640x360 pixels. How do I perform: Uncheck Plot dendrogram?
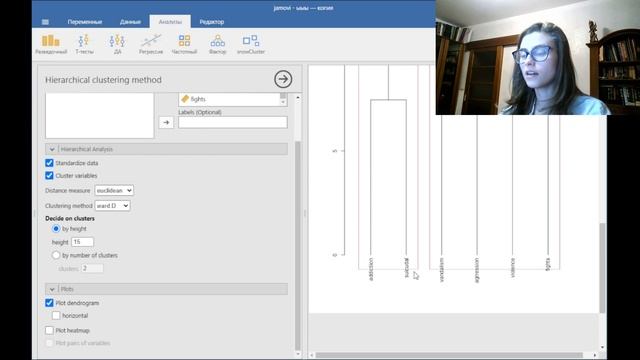49,303
